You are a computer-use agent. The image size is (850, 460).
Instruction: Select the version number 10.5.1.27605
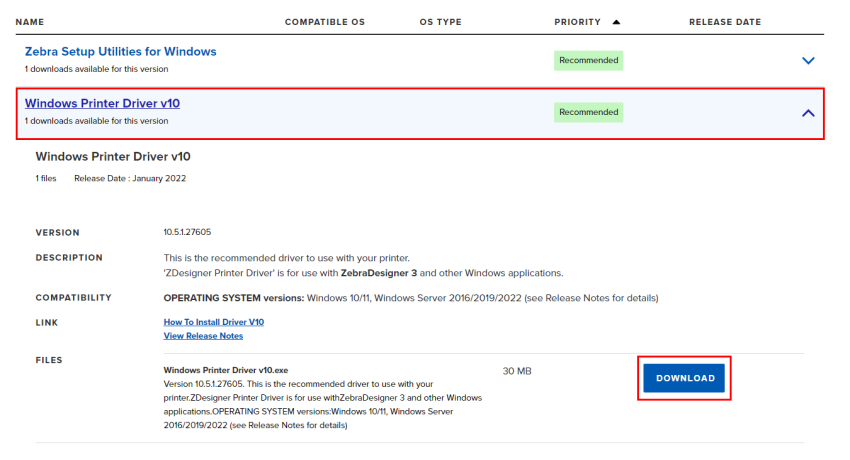click(x=187, y=232)
